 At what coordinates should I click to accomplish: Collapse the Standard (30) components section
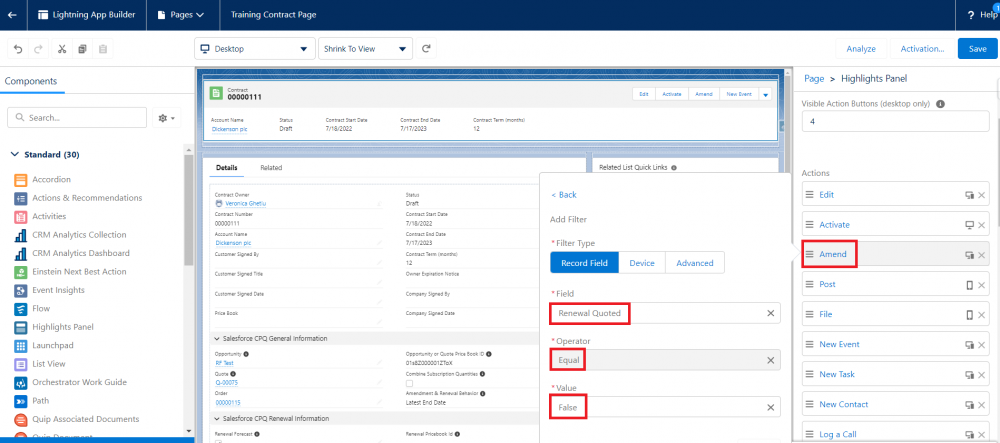(x=15, y=155)
